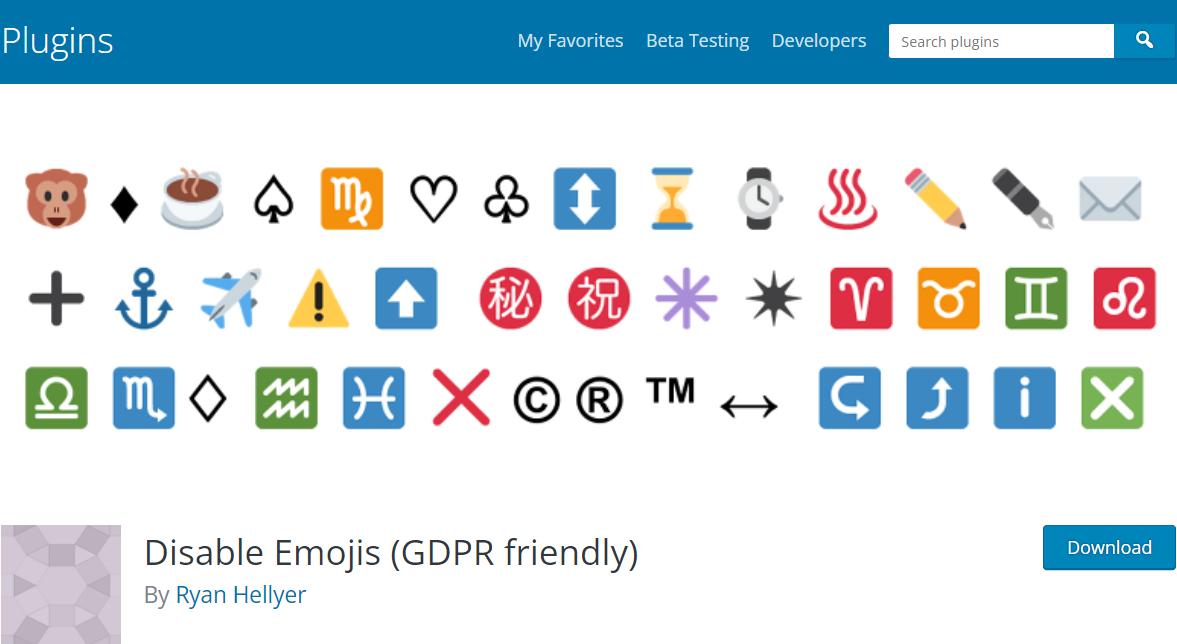Click the magnifier search button

(1145, 41)
